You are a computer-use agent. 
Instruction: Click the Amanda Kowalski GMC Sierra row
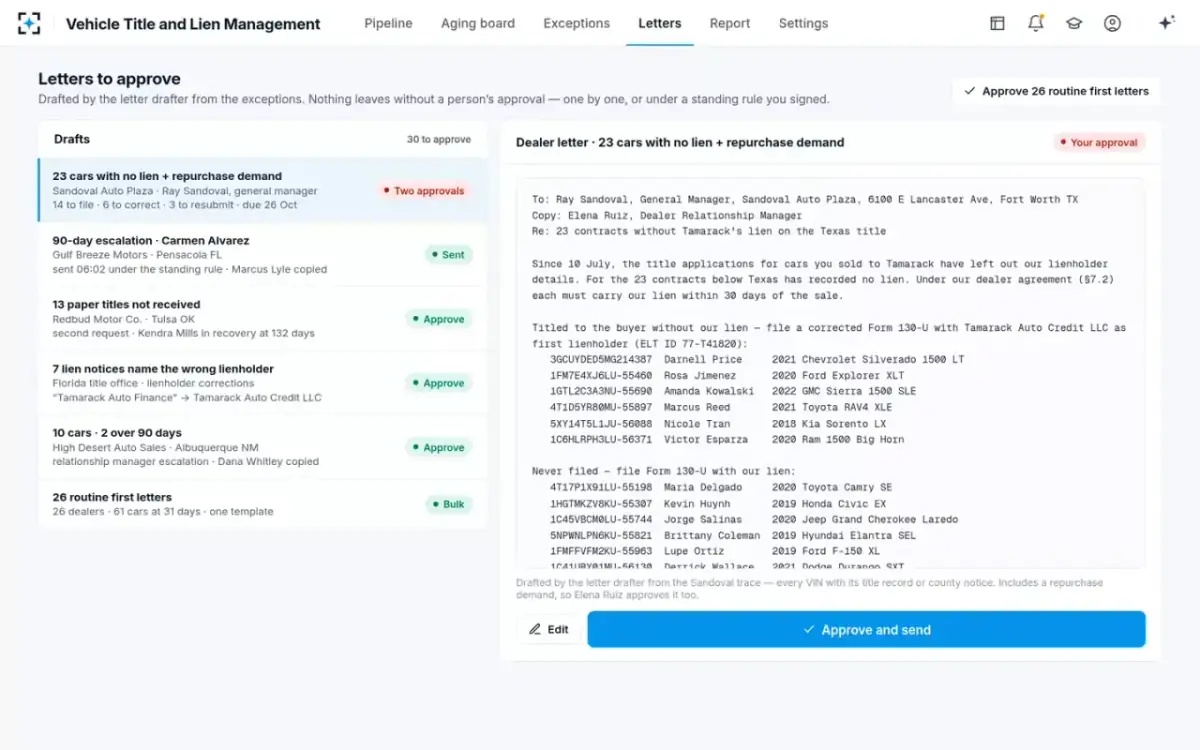[x=733, y=391]
